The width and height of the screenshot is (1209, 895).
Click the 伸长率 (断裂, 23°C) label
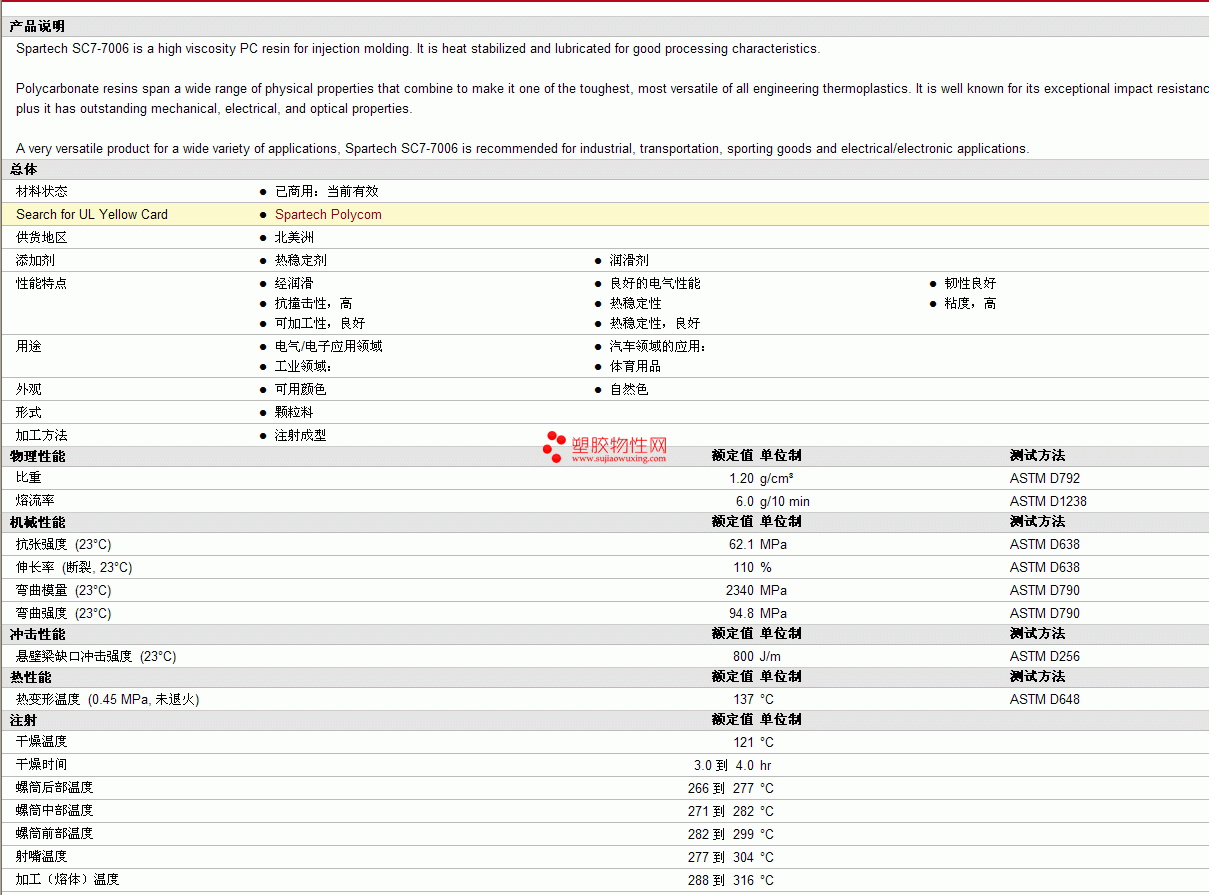[74, 567]
